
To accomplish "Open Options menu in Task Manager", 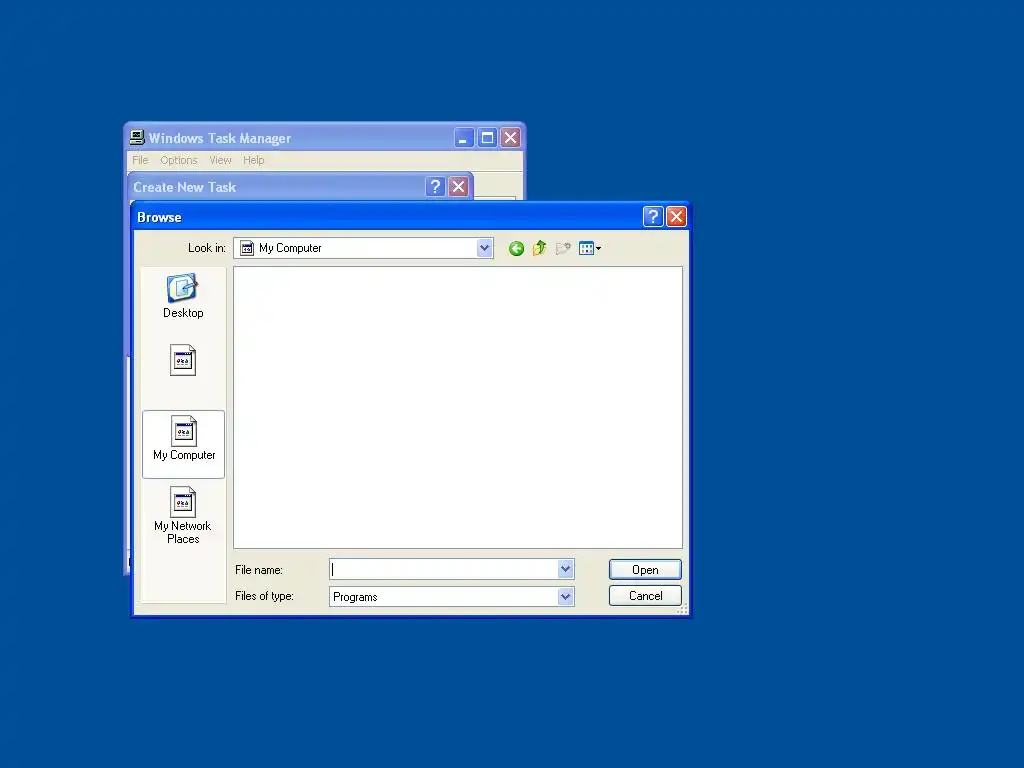I will click(179, 160).
